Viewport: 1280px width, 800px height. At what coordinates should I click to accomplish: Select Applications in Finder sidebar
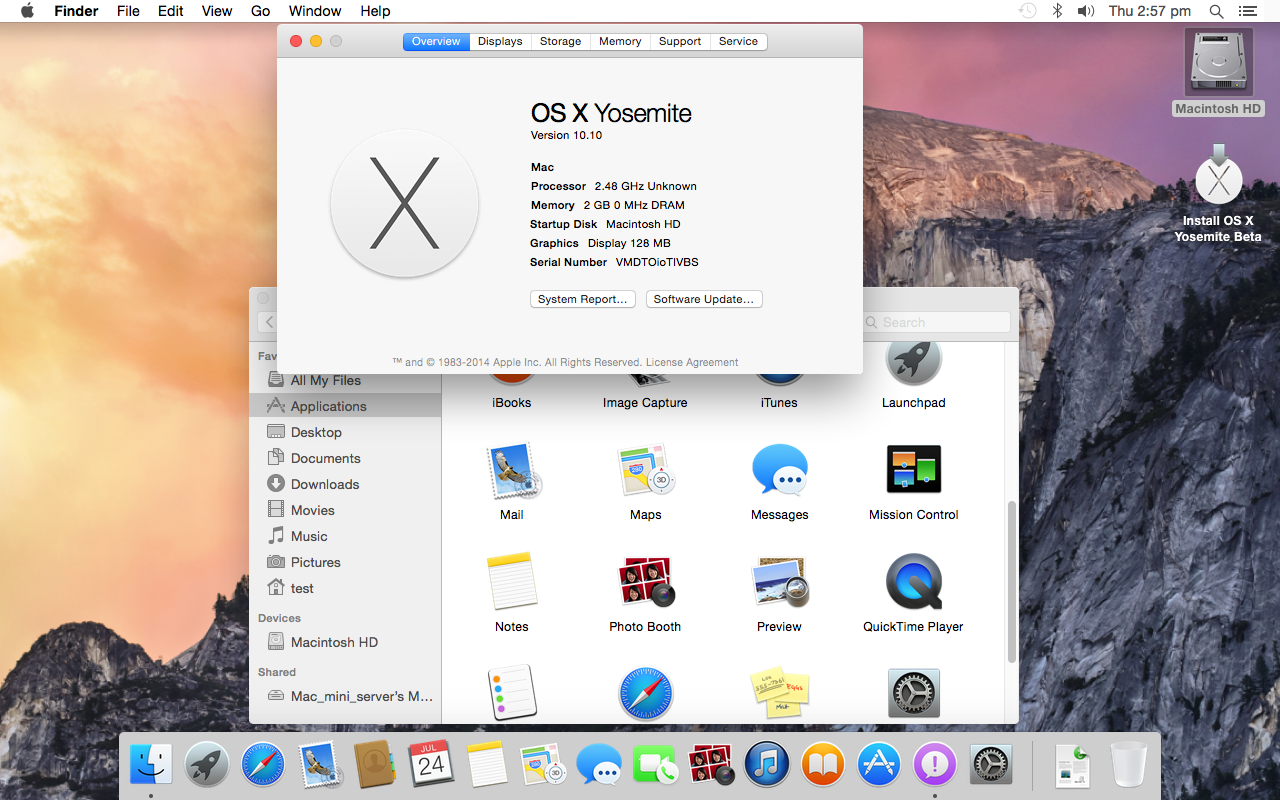(x=345, y=406)
